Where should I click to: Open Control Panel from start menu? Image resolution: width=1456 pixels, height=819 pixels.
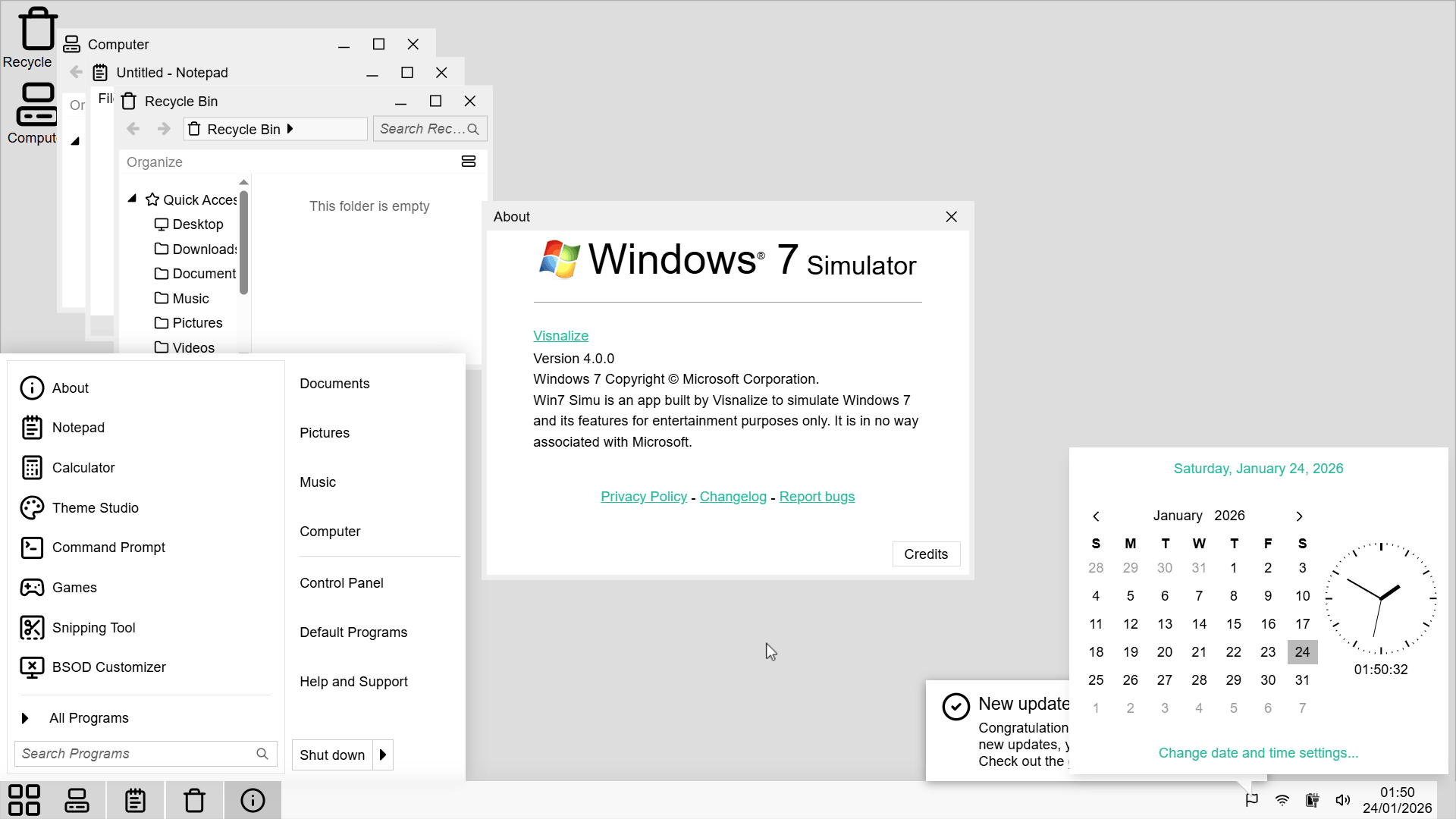click(341, 583)
